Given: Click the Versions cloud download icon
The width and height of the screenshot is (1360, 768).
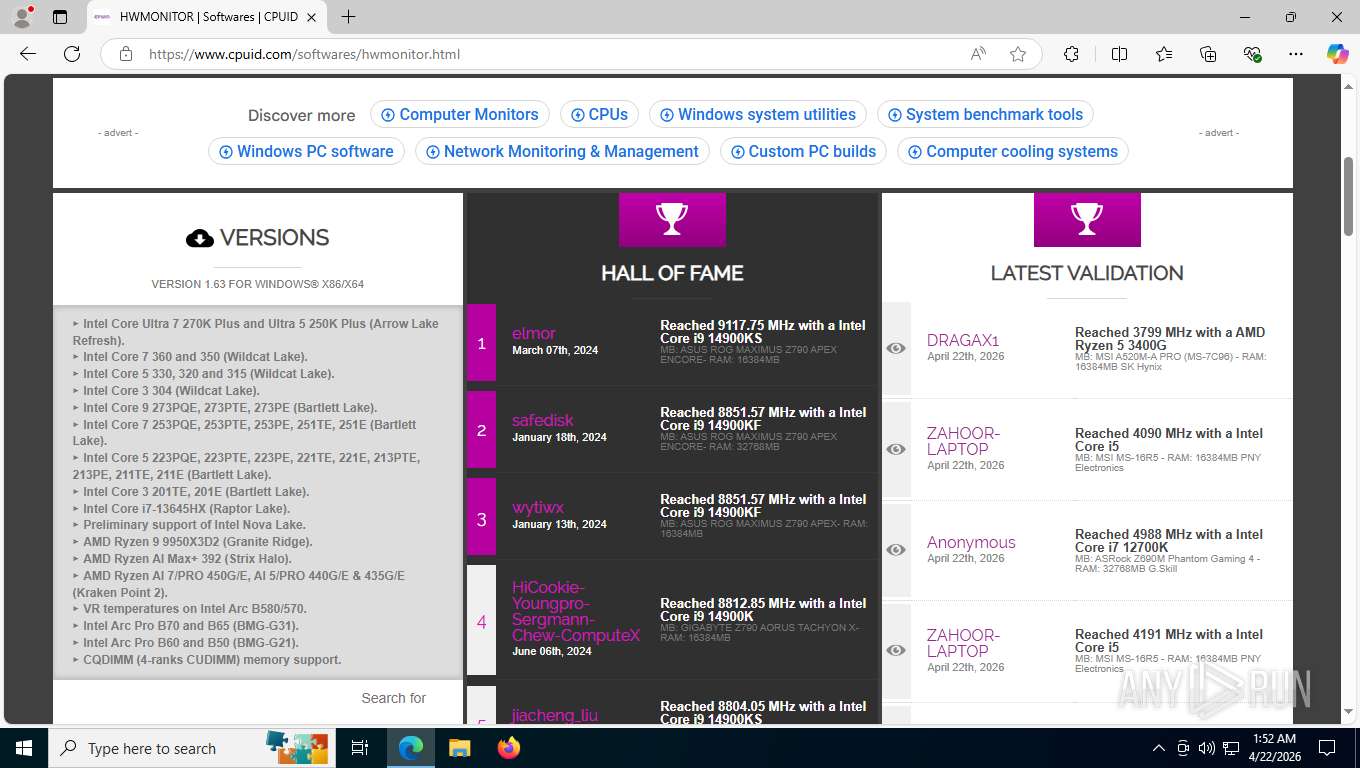Looking at the screenshot, I should click(200, 238).
